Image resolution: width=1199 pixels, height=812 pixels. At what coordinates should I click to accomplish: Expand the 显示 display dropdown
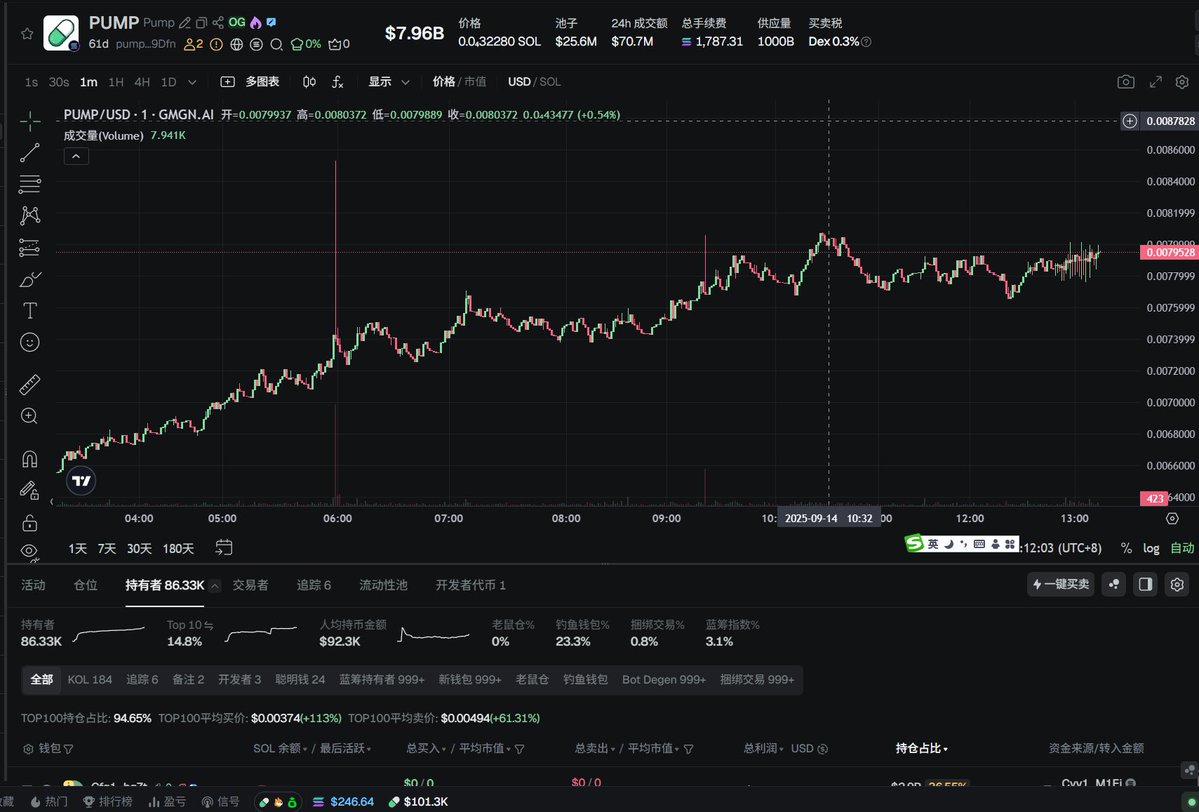point(389,82)
